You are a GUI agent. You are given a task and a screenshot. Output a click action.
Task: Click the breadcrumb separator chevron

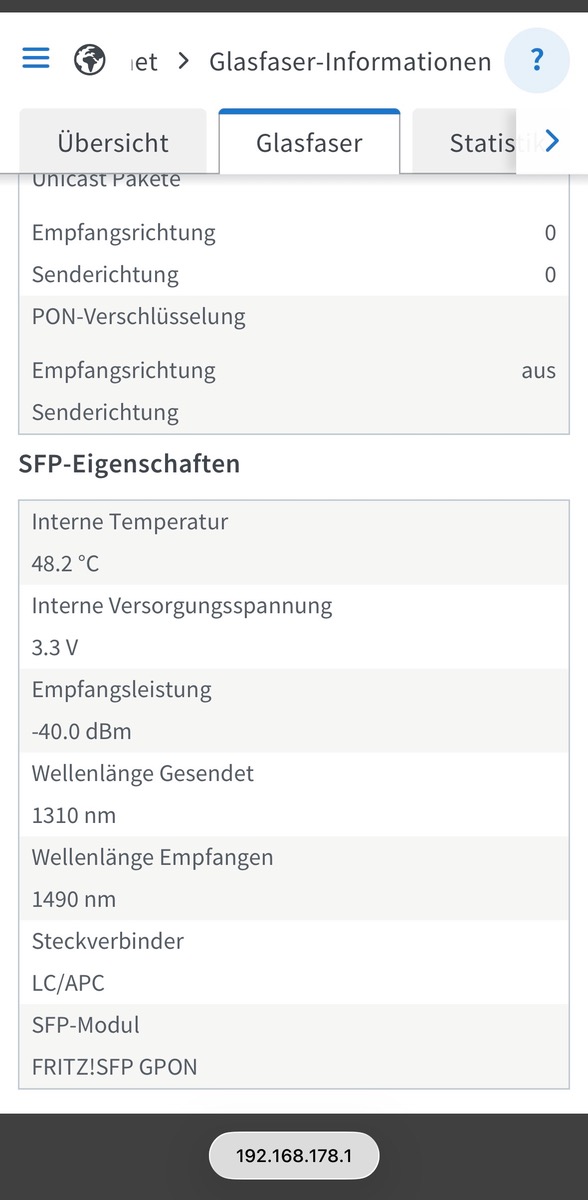coord(183,62)
